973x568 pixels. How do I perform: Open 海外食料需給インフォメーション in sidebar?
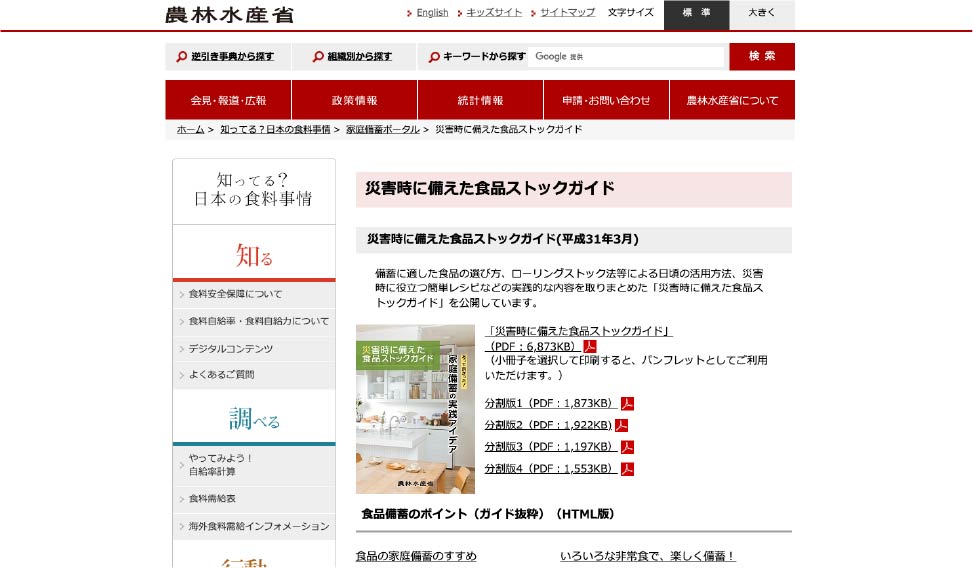point(254,526)
